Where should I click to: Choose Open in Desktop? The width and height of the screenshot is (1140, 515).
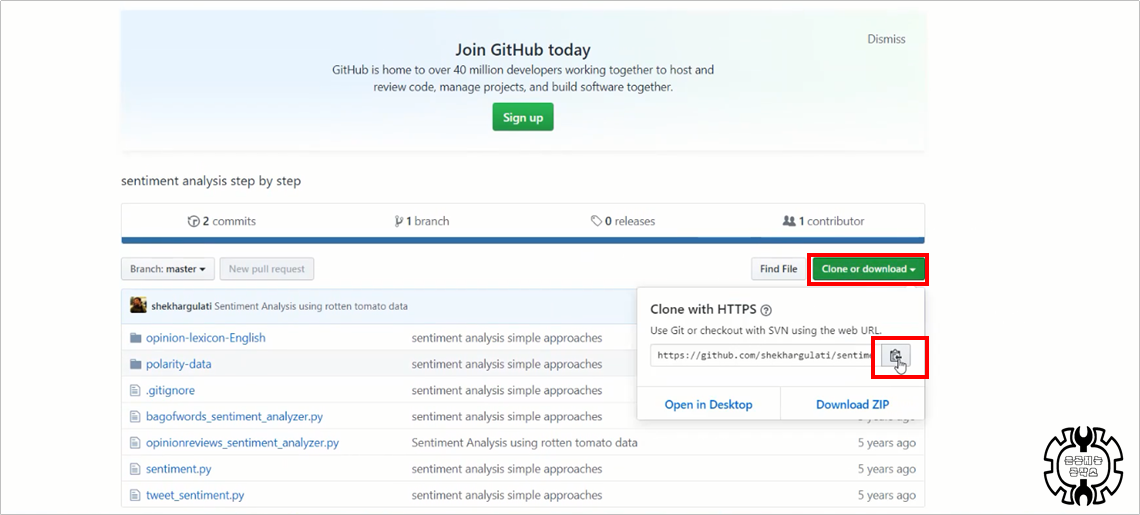[x=708, y=404]
